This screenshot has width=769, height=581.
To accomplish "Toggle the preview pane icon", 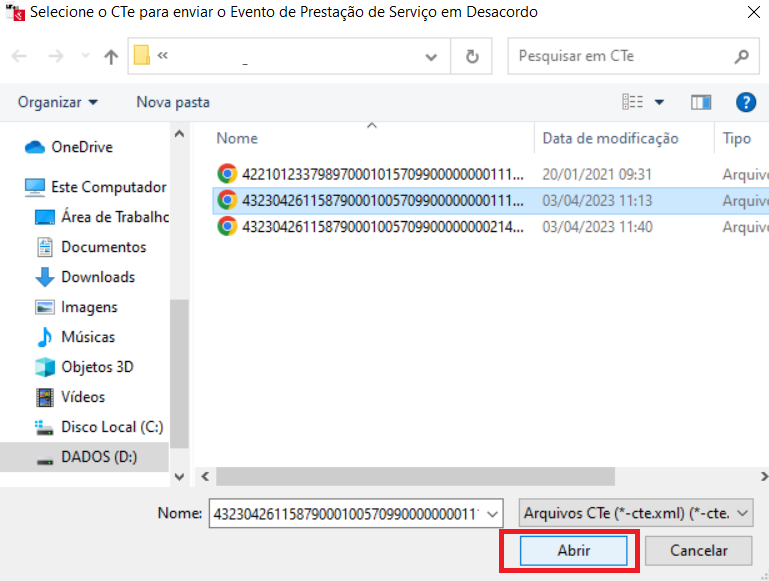I will (x=700, y=102).
